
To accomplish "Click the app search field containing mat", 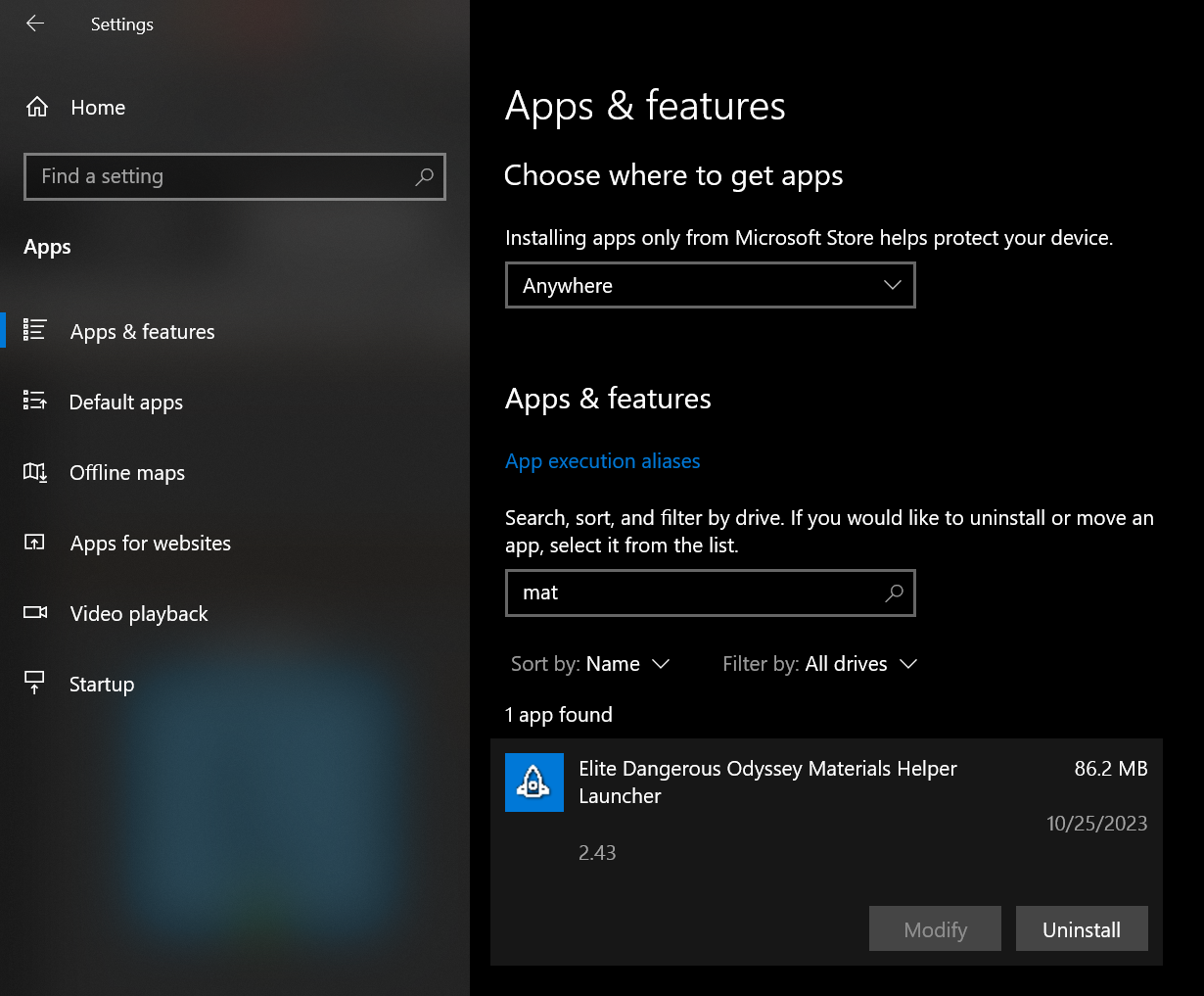I will (711, 593).
